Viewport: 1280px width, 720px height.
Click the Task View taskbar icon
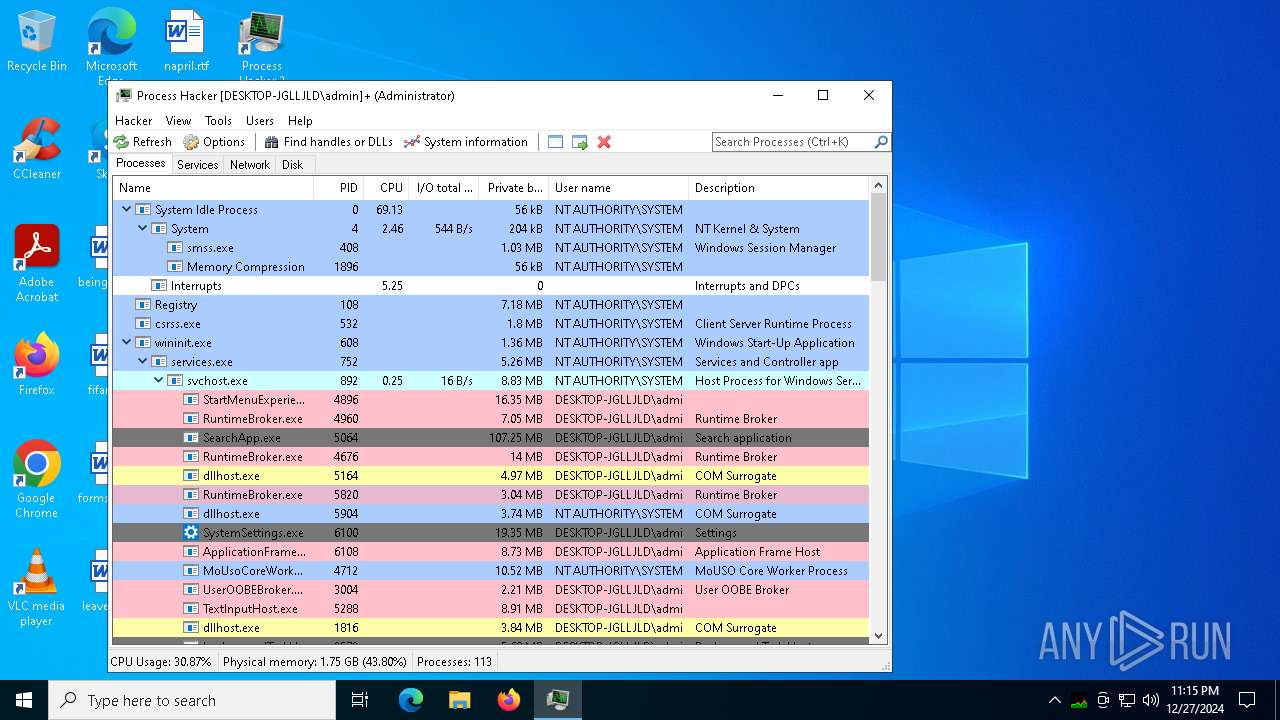(360, 700)
